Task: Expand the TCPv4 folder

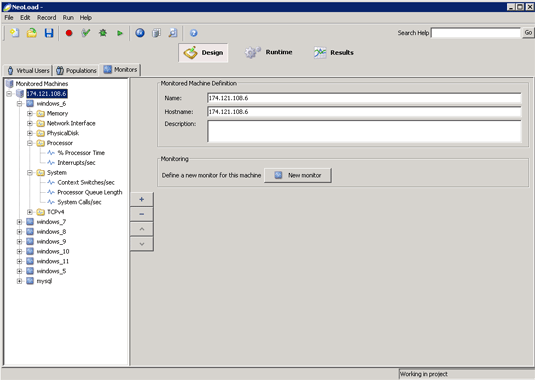Action: click(x=30, y=212)
